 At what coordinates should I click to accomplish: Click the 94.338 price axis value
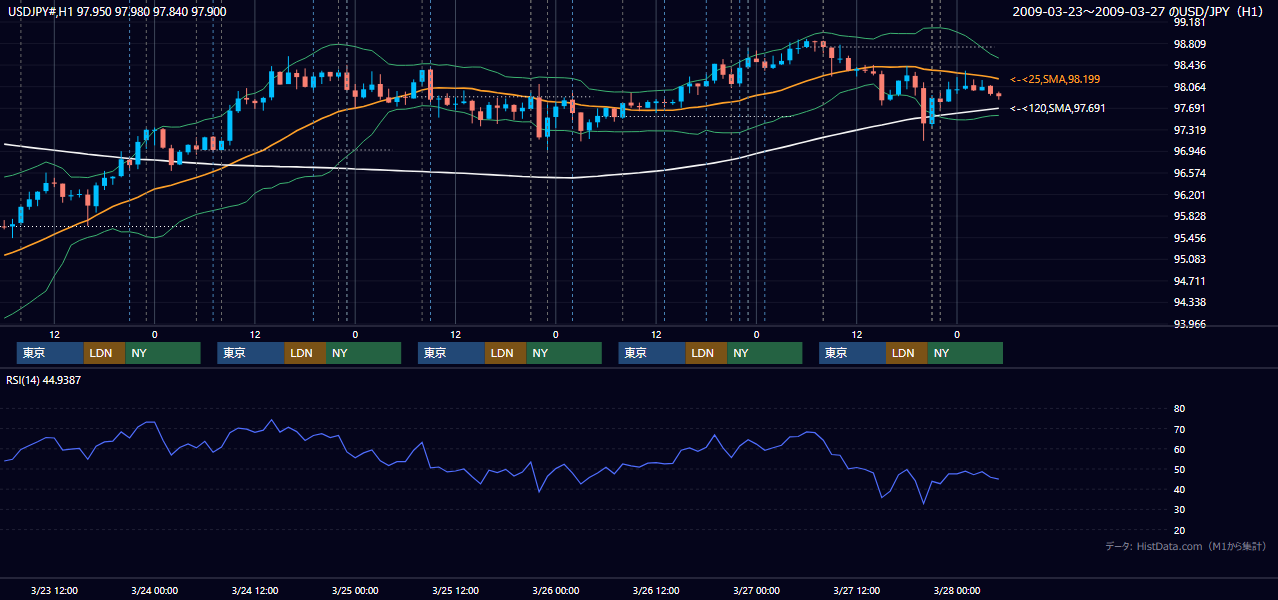[x=1192, y=302]
